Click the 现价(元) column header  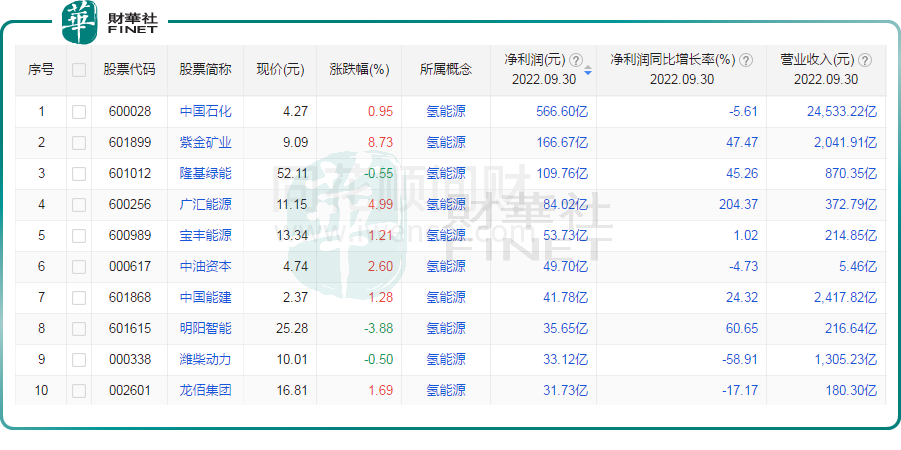tap(280, 70)
